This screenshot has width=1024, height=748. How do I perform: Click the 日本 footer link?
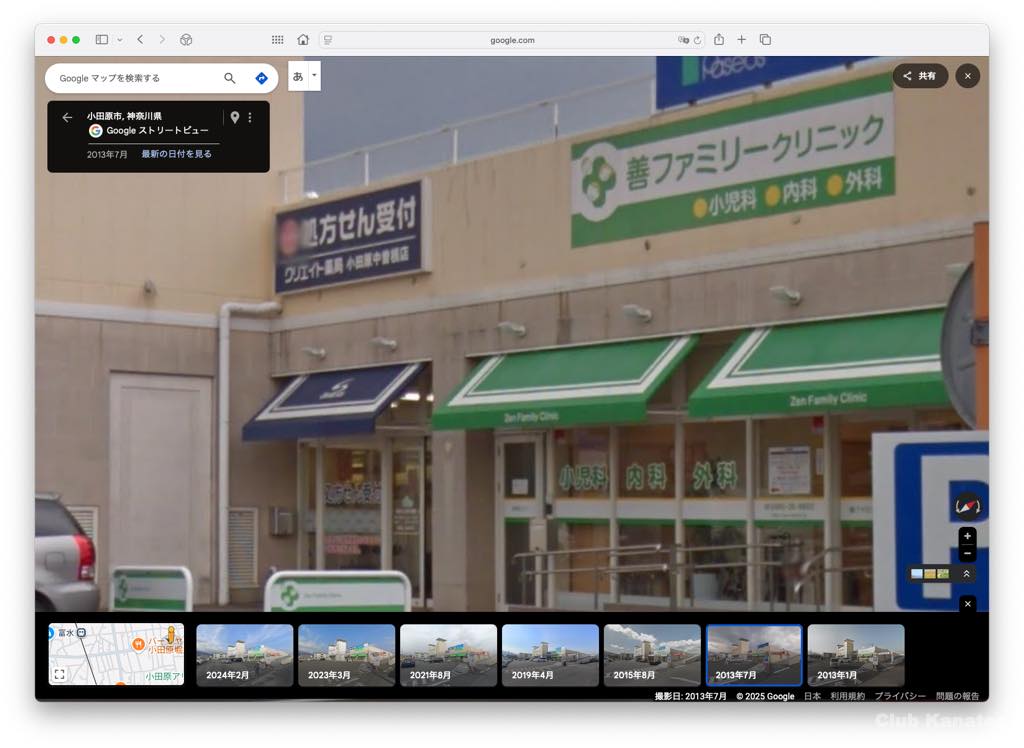(x=812, y=696)
